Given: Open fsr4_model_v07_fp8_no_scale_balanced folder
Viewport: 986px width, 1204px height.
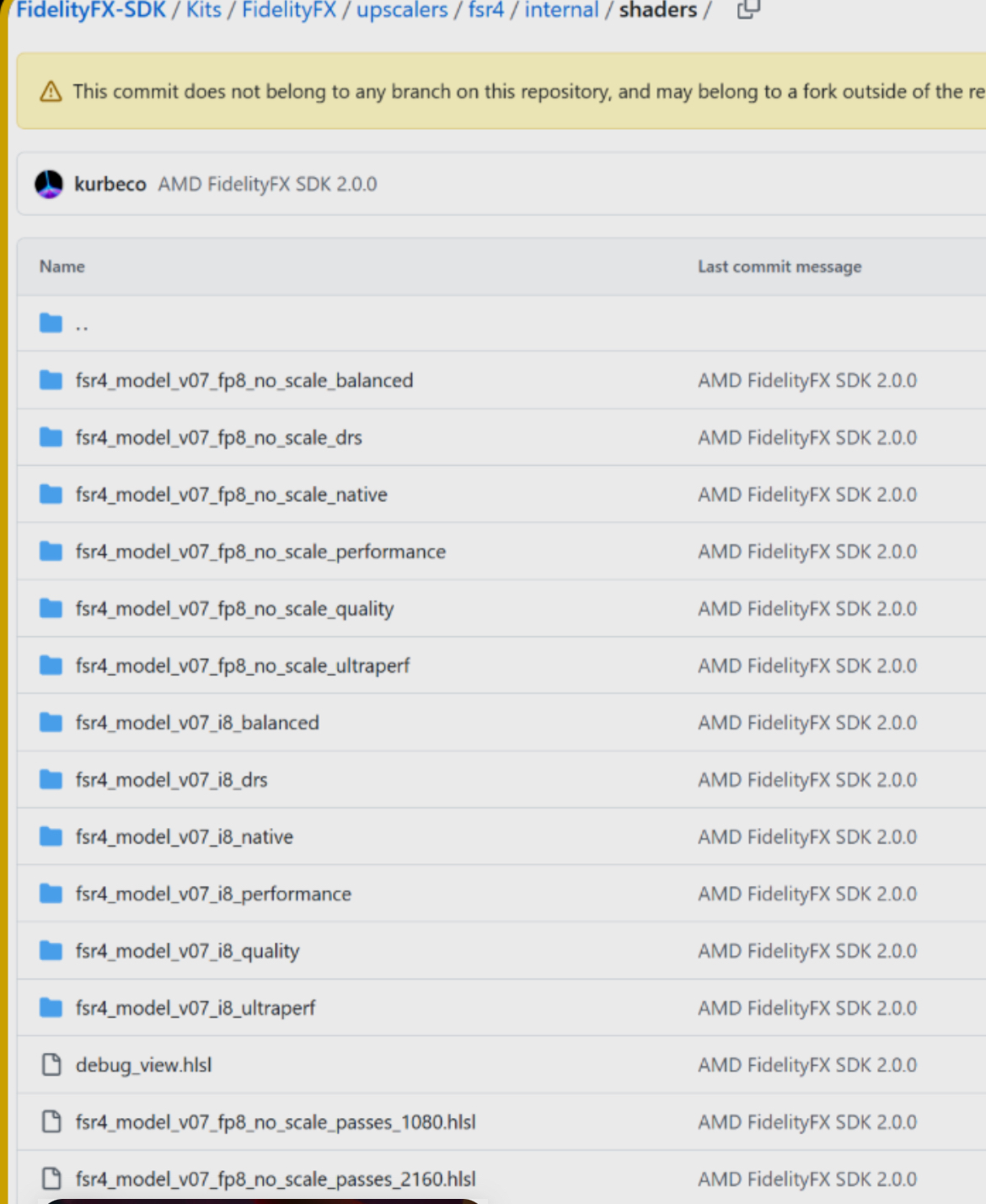Looking at the screenshot, I should coord(244,380).
